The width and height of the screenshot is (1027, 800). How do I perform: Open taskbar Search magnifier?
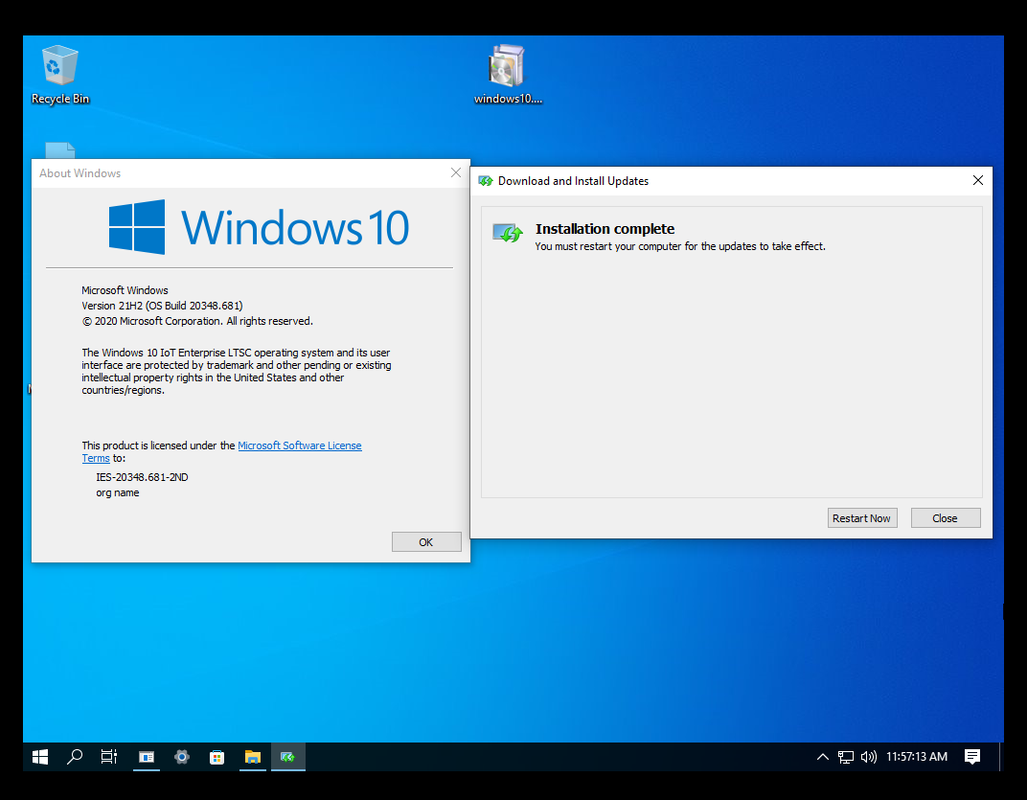point(75,757)
